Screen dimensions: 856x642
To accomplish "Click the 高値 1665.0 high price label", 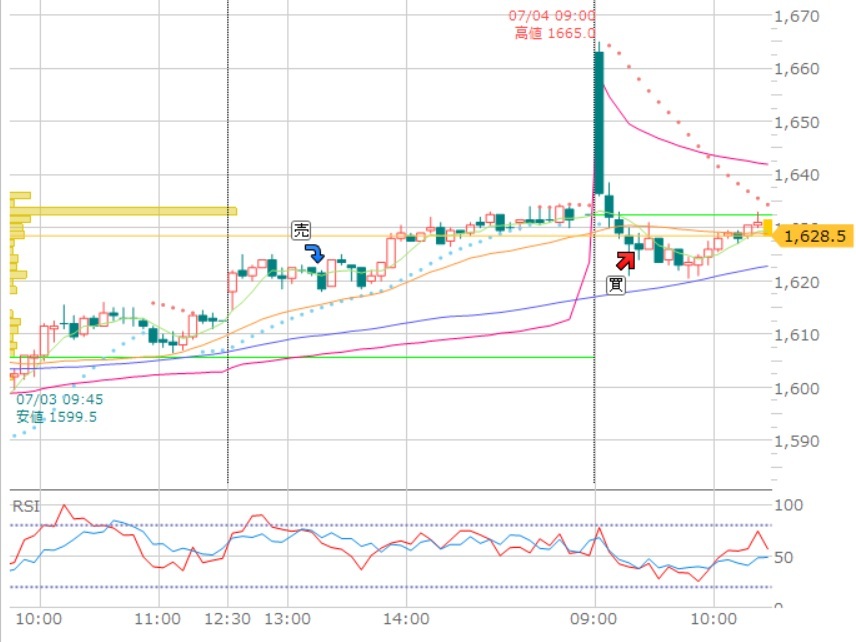I will [x=555, y=33].
